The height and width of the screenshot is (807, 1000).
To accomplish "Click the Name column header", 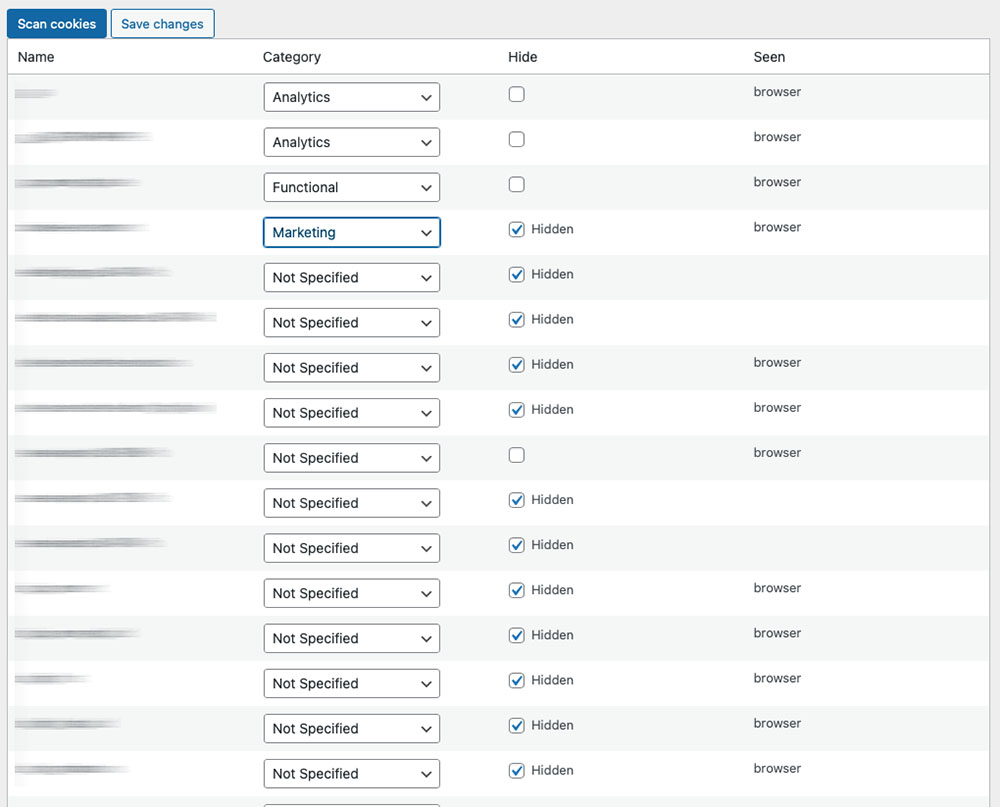I will (x=35, y=57).
